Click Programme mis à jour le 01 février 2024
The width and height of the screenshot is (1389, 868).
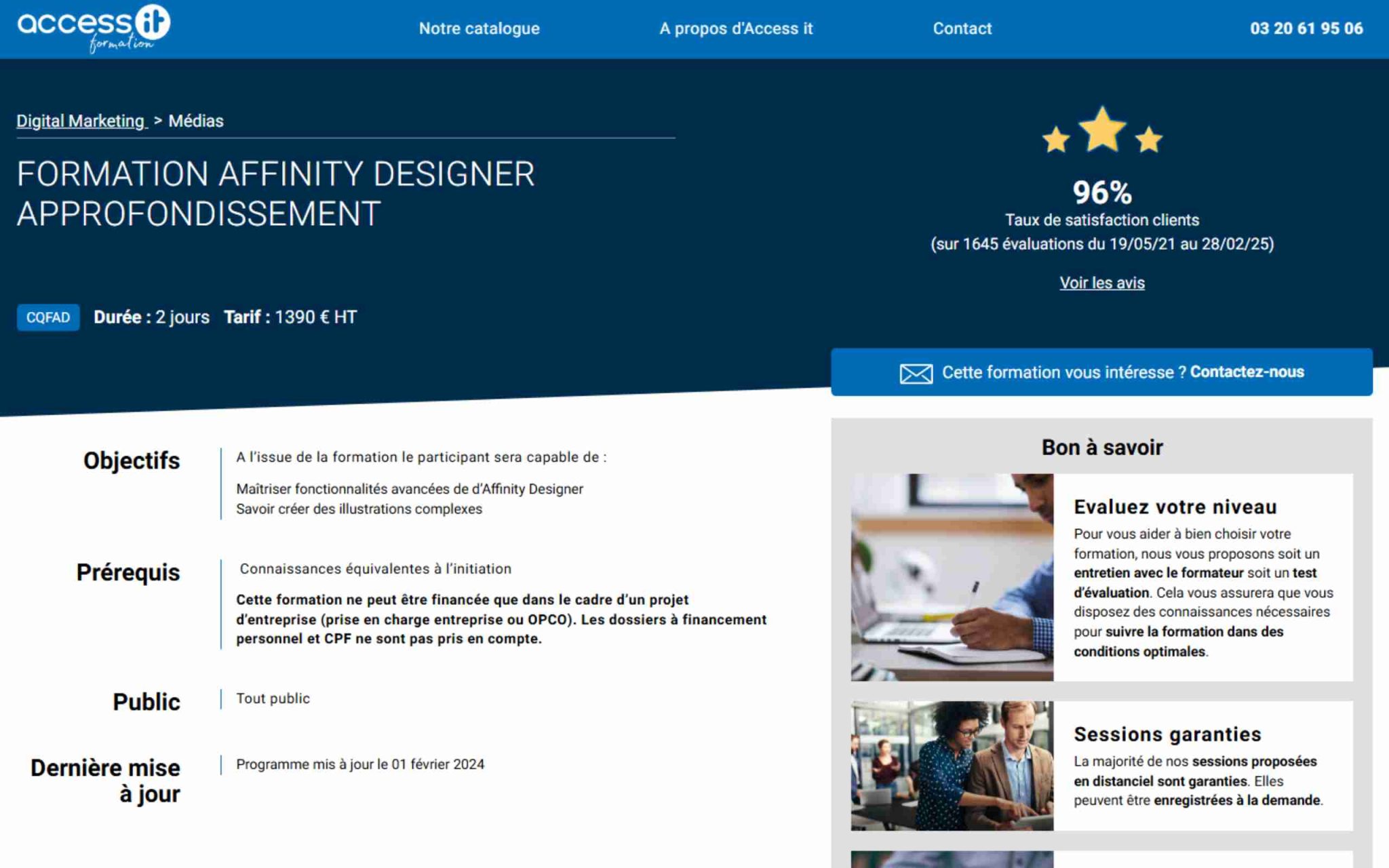tap(360, 764)
